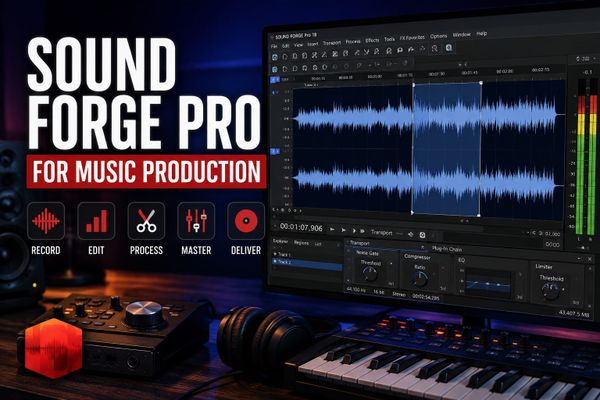Open the Process menu
Viewport: 600px width, 400px height.
coord(353,41)
